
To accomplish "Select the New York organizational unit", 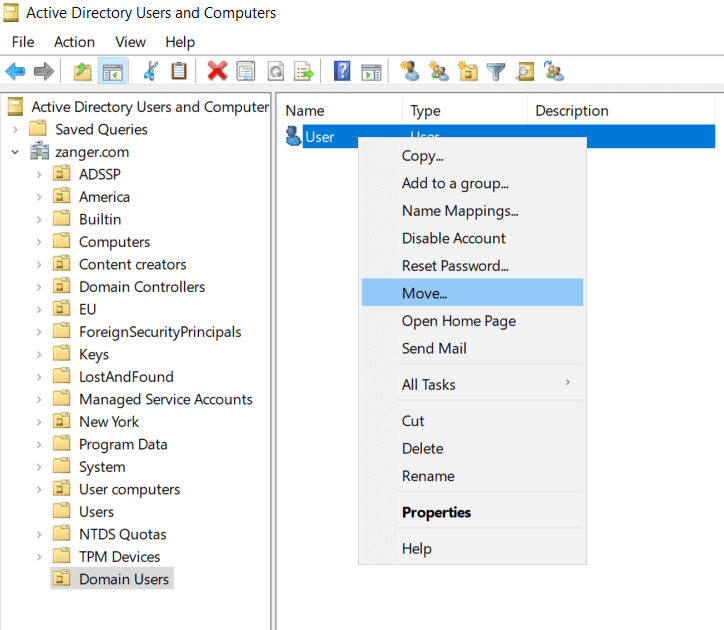I will [x=109, y=422].
